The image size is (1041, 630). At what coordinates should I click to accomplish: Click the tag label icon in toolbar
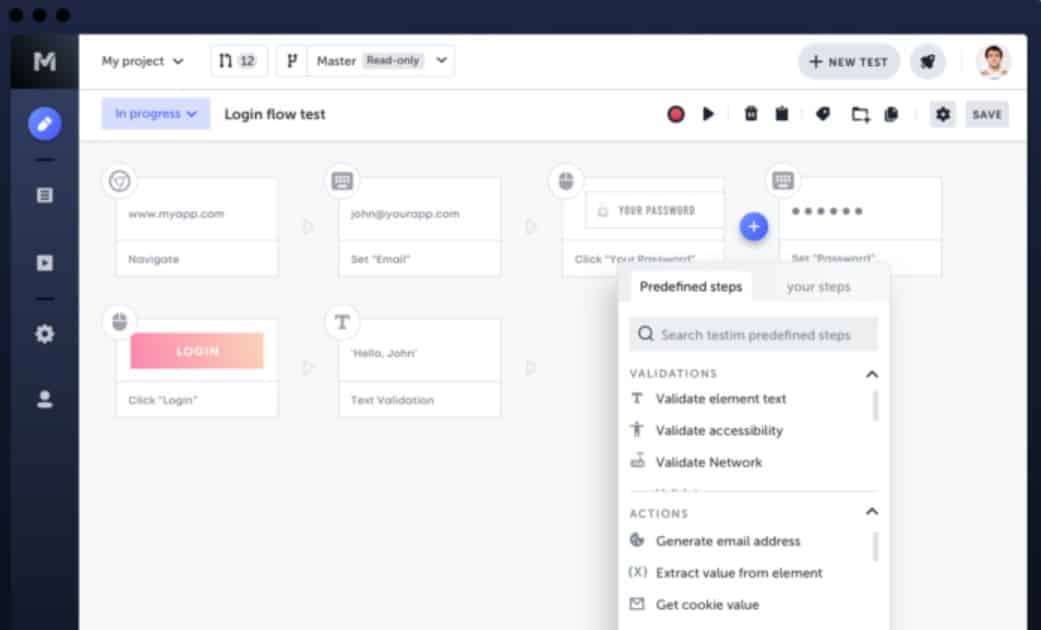point(823,114)
